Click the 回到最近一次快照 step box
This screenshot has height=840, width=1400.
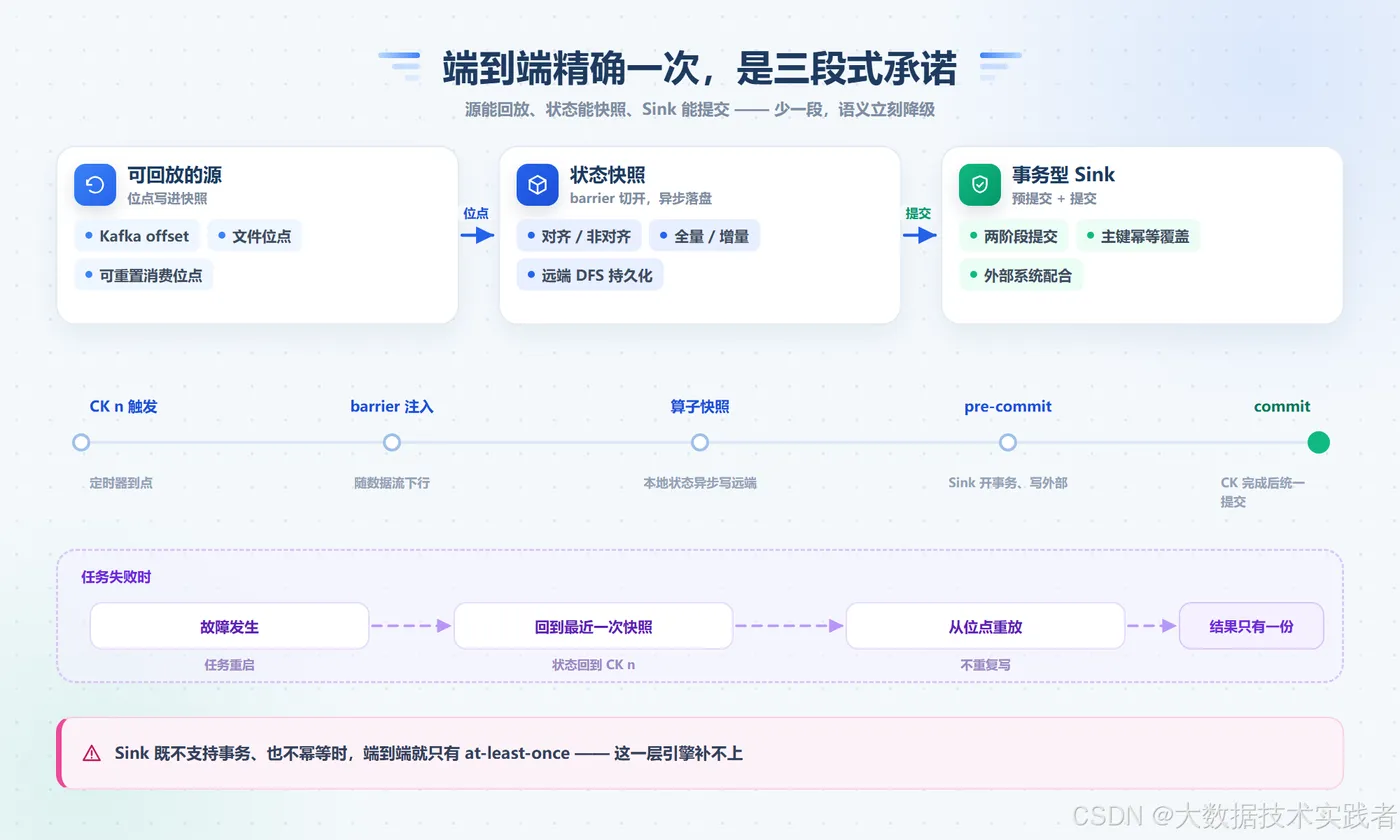point(593,626)
